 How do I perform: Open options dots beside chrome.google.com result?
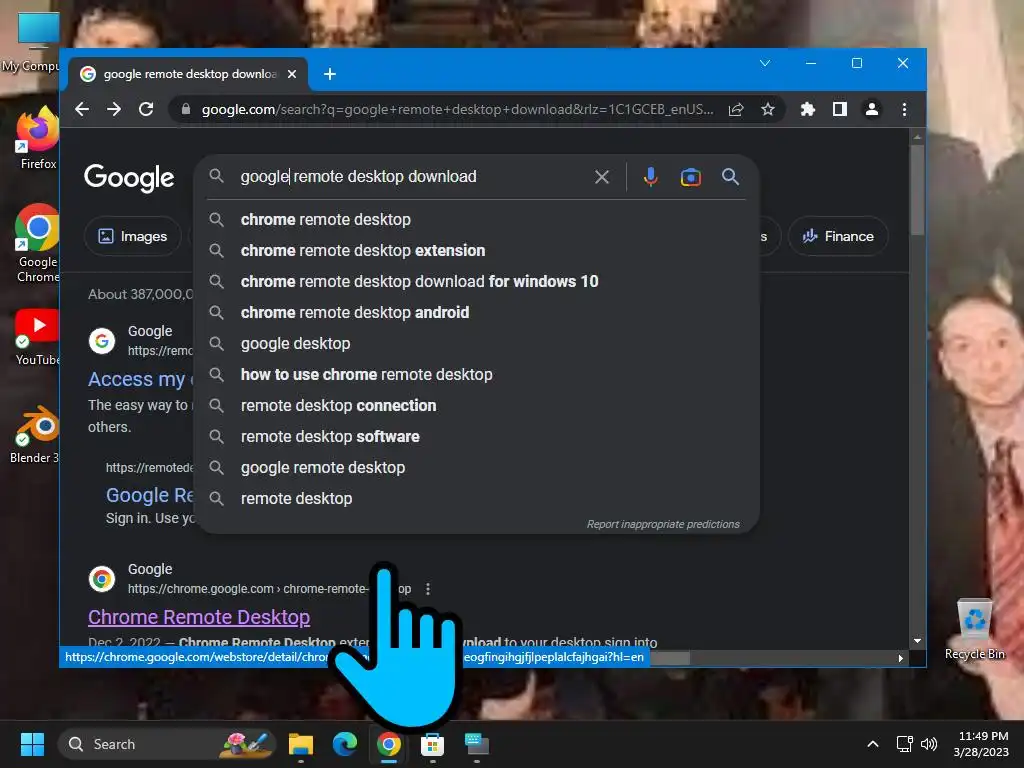coord(428,589)
